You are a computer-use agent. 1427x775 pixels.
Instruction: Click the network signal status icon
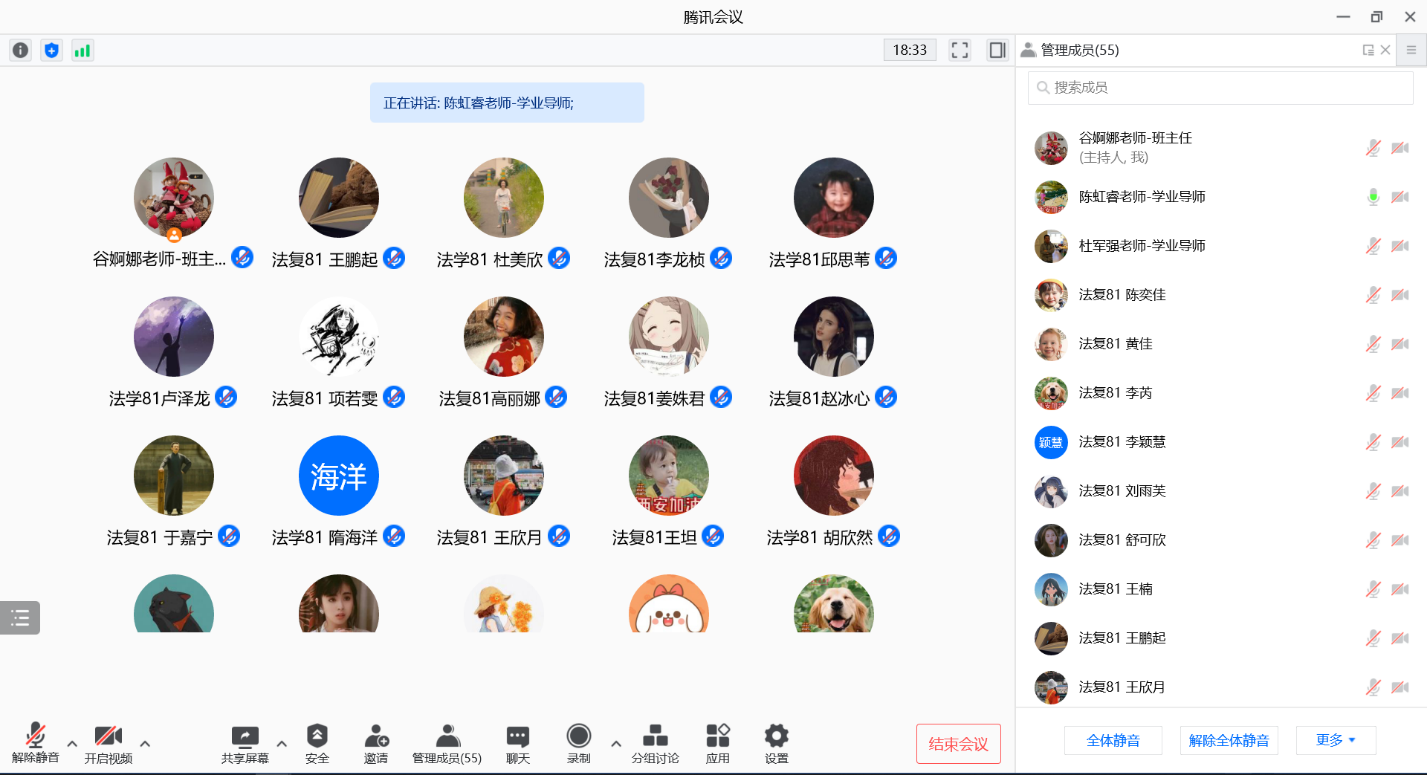[82, 50]
